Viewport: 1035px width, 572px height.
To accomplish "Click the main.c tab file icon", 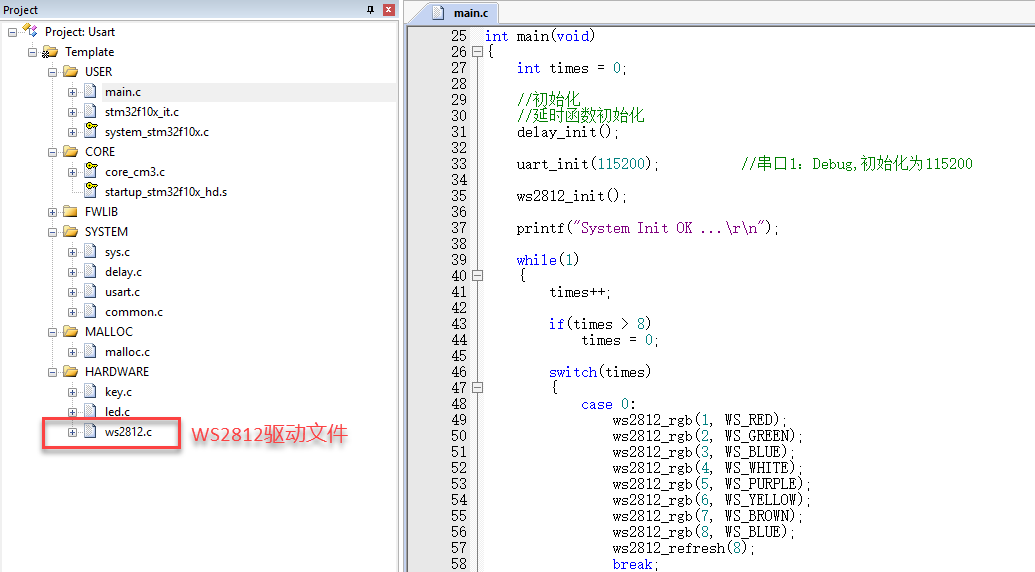I will pos(438,13).
